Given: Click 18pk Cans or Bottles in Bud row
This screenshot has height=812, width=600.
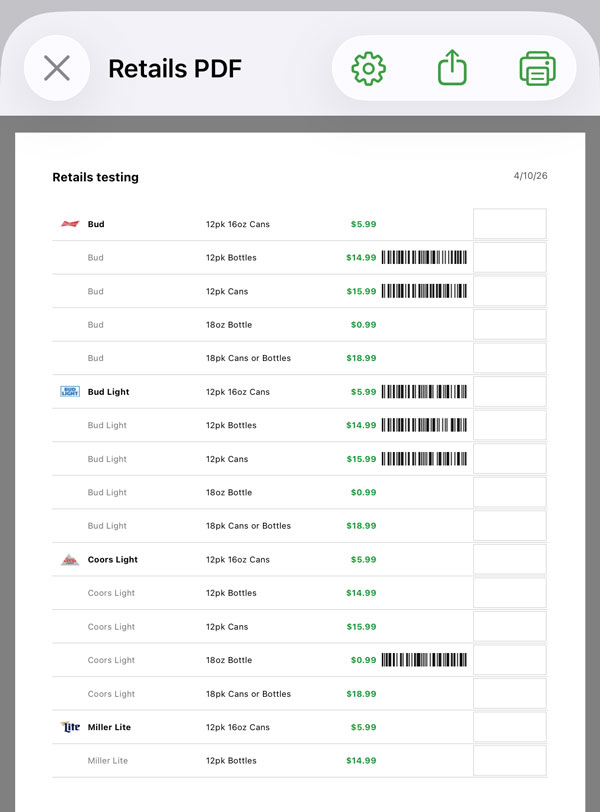Looking at the screenshot, I should click(x=248, y=358).
